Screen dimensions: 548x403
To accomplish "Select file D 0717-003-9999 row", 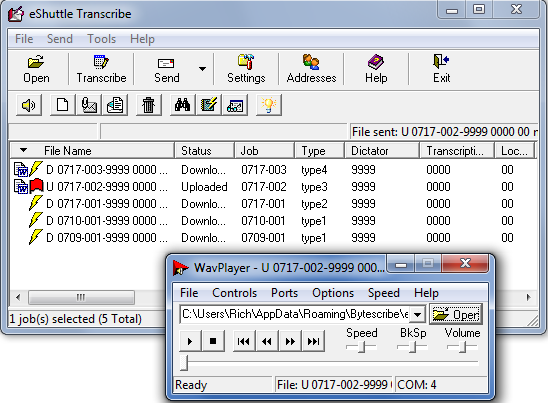I will (x=273, y=170).
